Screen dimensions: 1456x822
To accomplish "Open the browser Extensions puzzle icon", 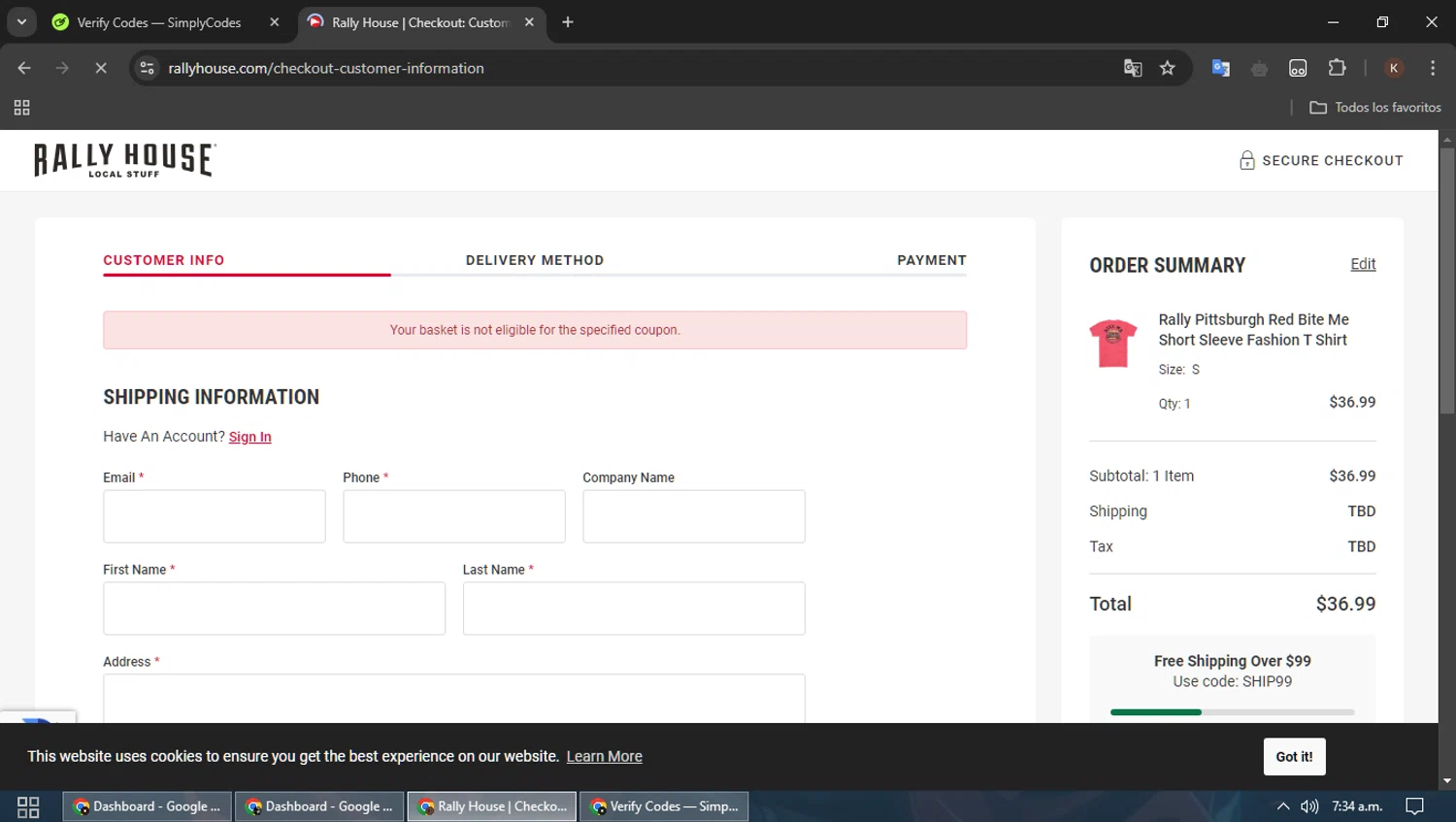I will click(x=1337, y=68).
